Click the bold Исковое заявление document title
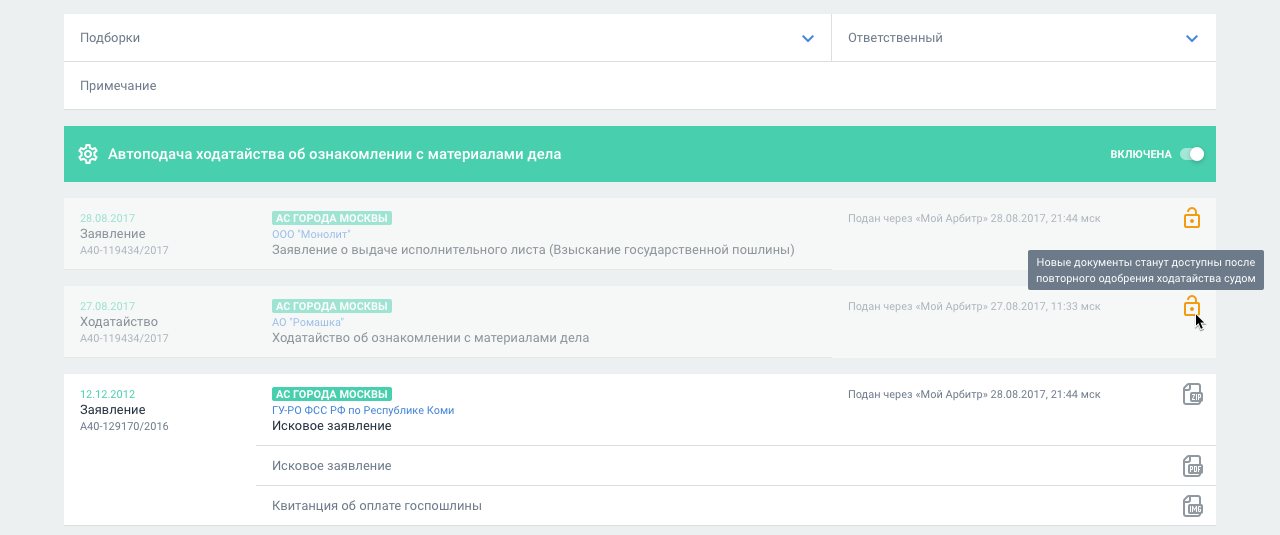Screen dimensions: 1280x535 tap(331, 426)
